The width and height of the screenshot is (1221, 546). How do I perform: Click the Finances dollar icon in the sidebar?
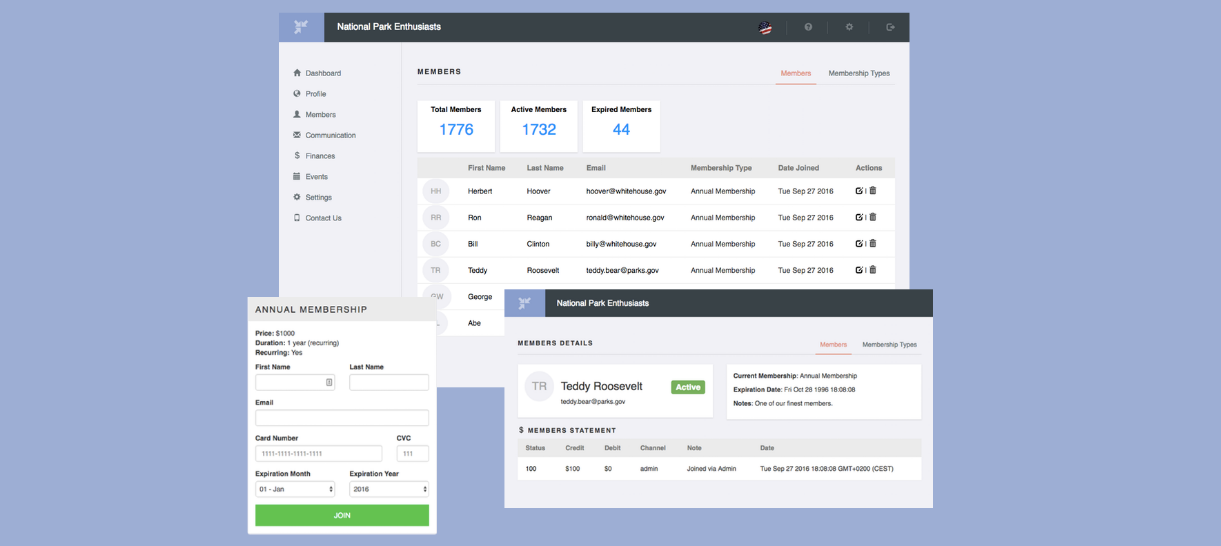click(297, 156)
